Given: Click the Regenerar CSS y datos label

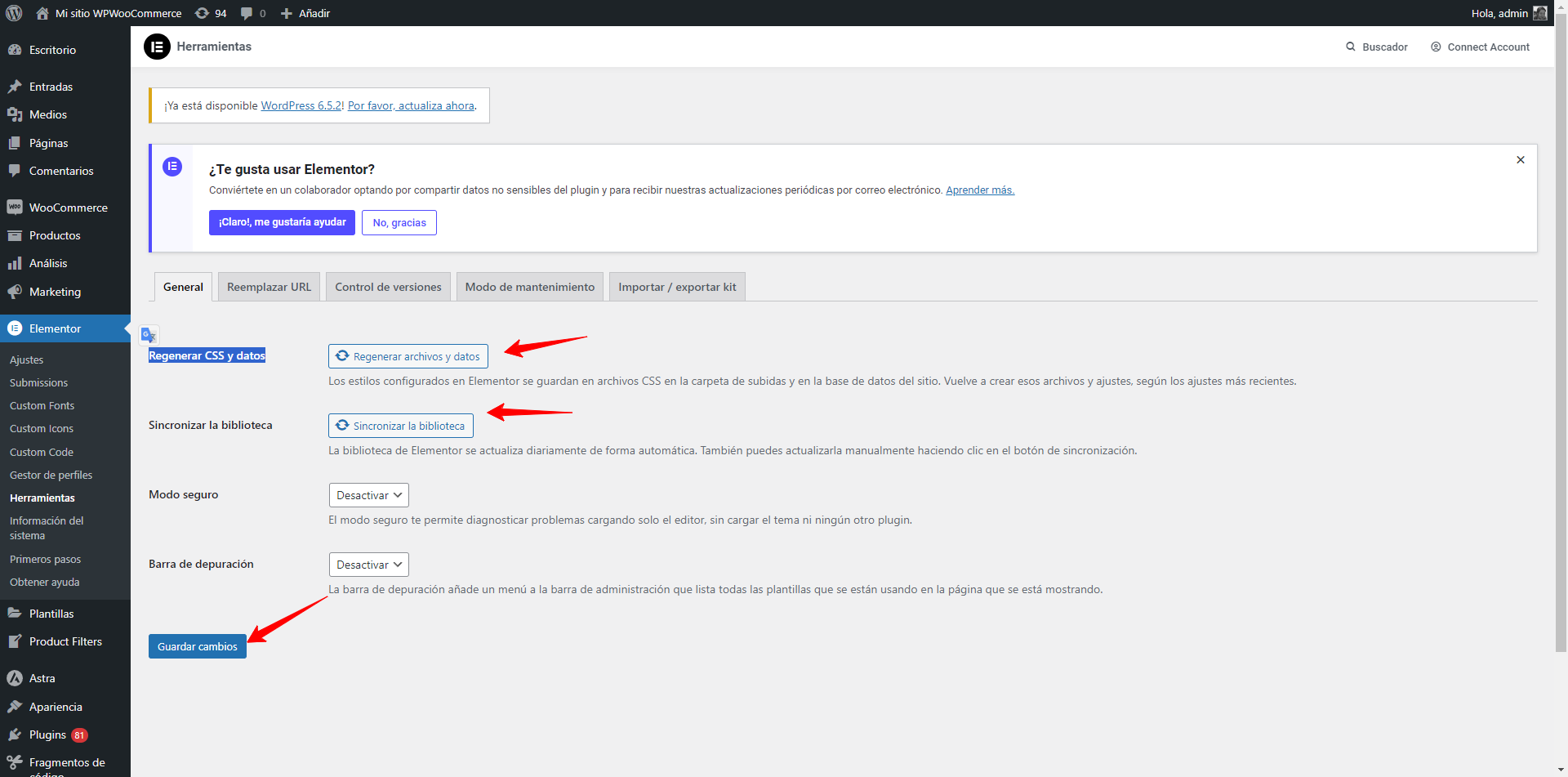Looking at the screenshot, I should (207, 355).
